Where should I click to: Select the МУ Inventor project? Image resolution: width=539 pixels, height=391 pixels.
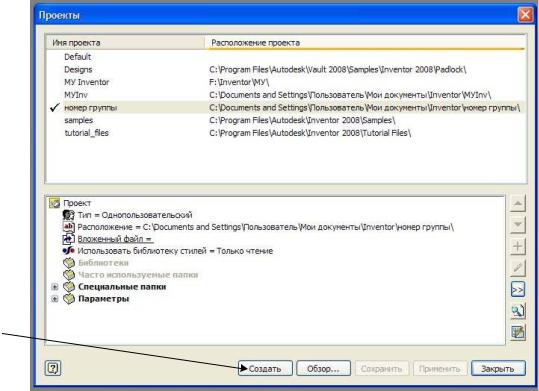[x=87, y=82]
